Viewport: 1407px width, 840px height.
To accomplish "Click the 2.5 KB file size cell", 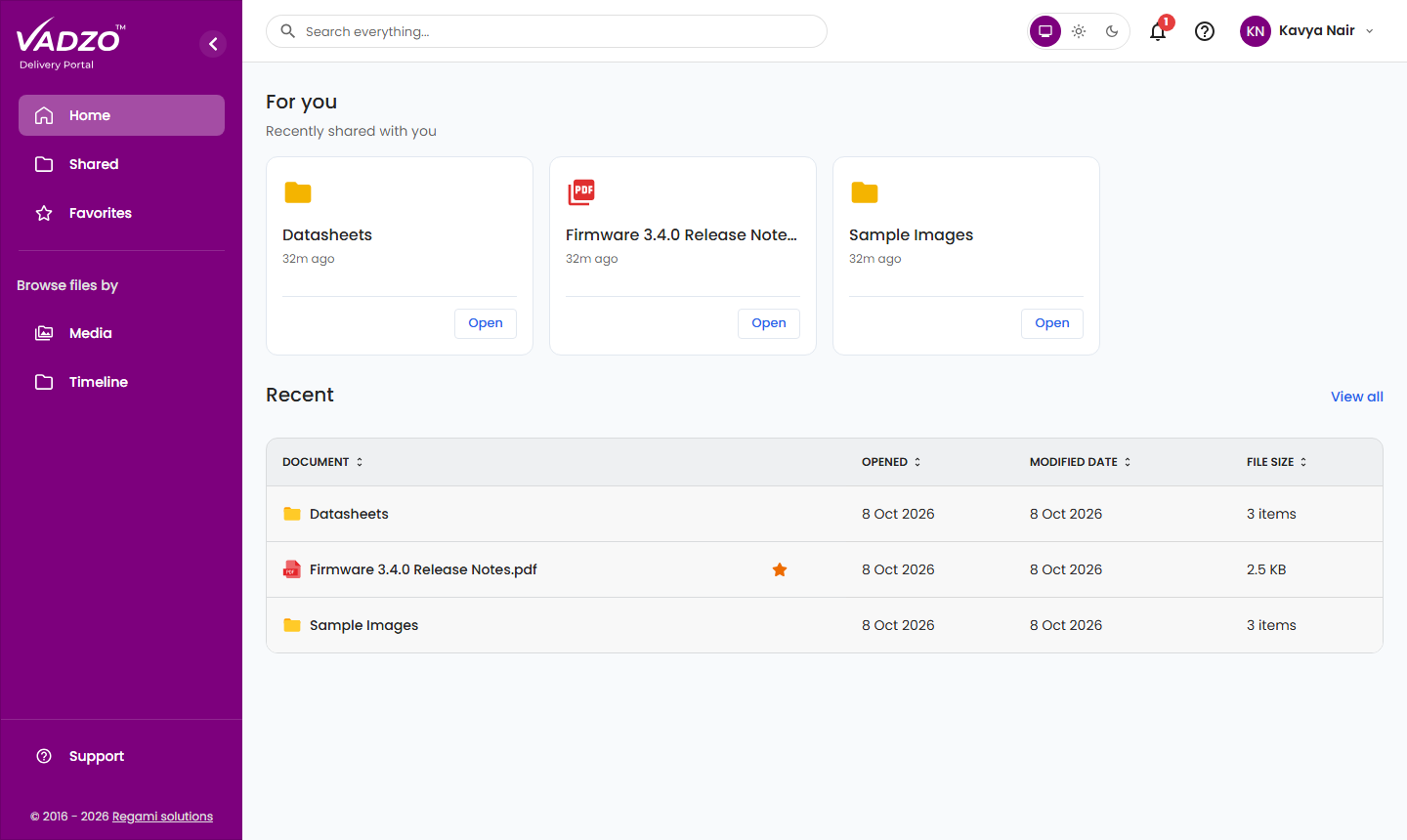I will point(1266,569).
